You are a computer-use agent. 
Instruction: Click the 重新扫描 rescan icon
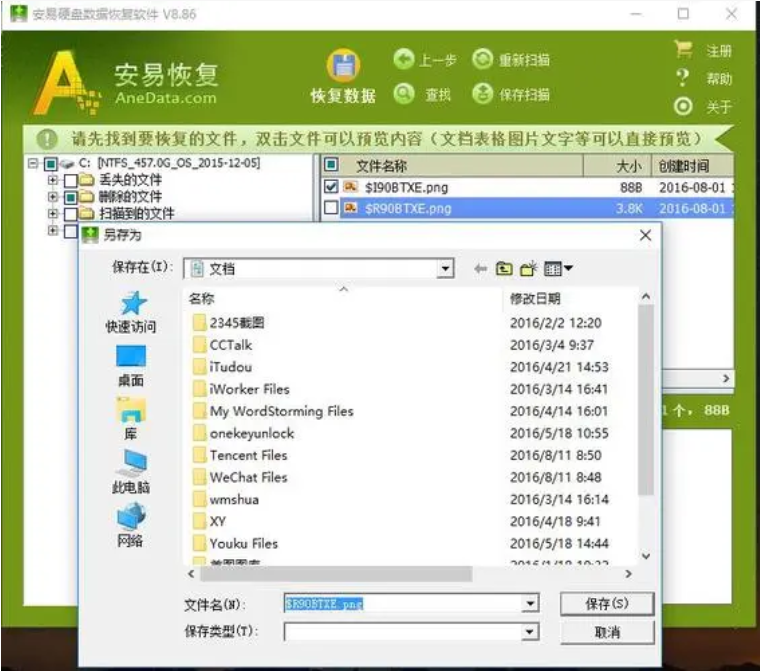(482, 60)
